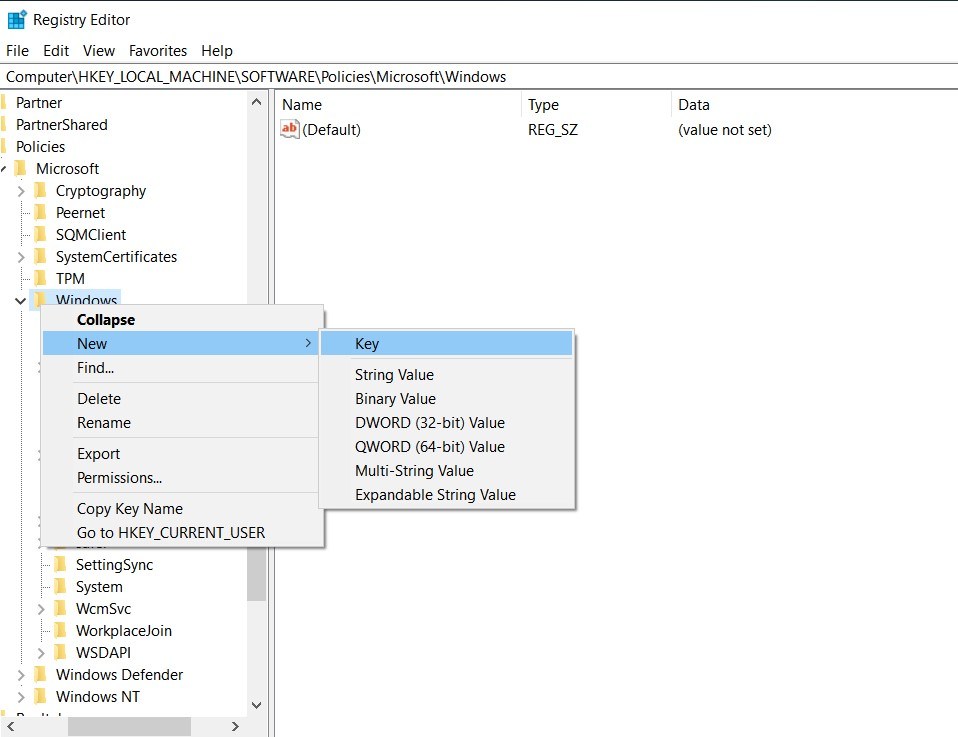Select the TPM folder icon
The image size is (958, 737).
tap(40, 279)
